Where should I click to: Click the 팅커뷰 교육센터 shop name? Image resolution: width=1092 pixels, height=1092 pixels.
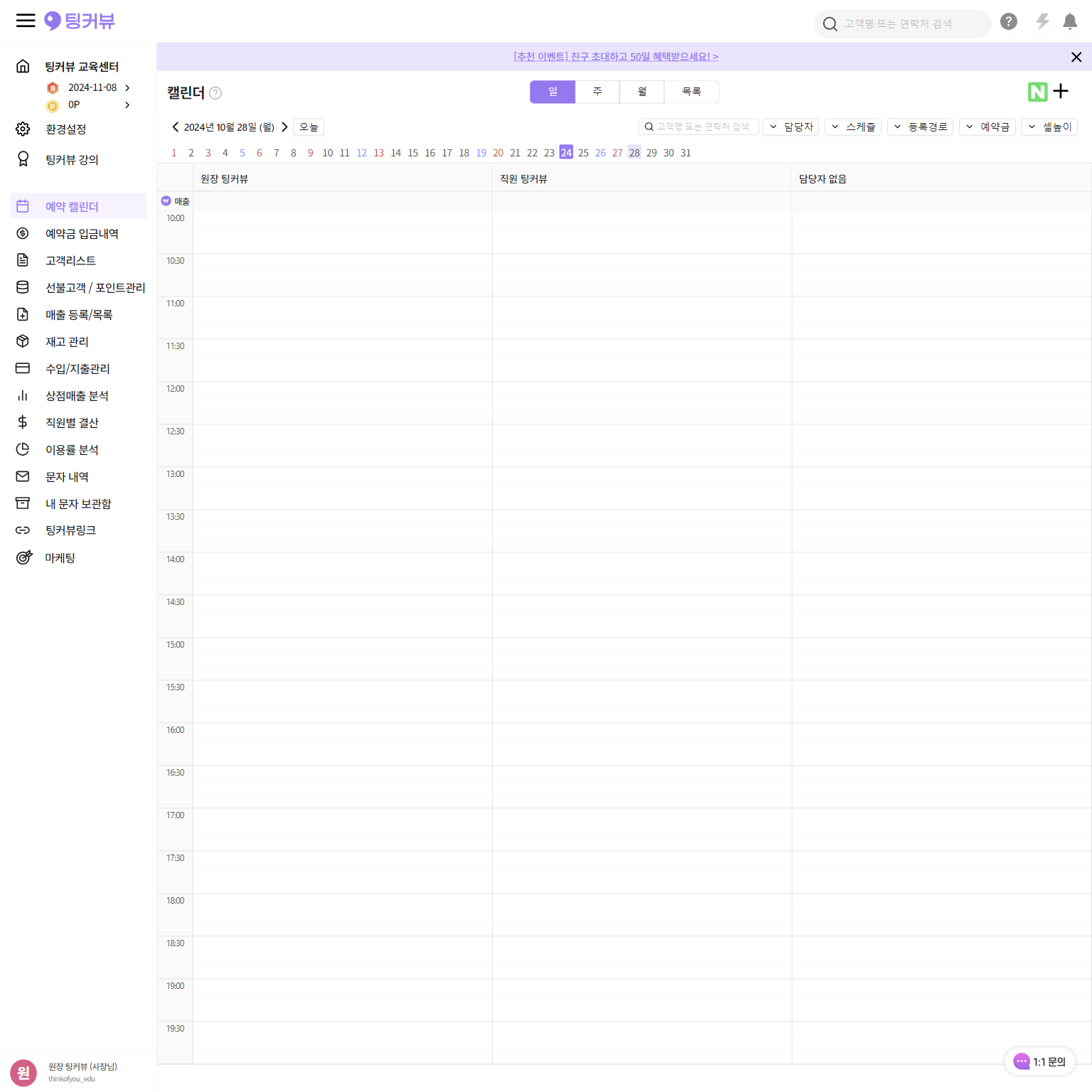[82, 67]
